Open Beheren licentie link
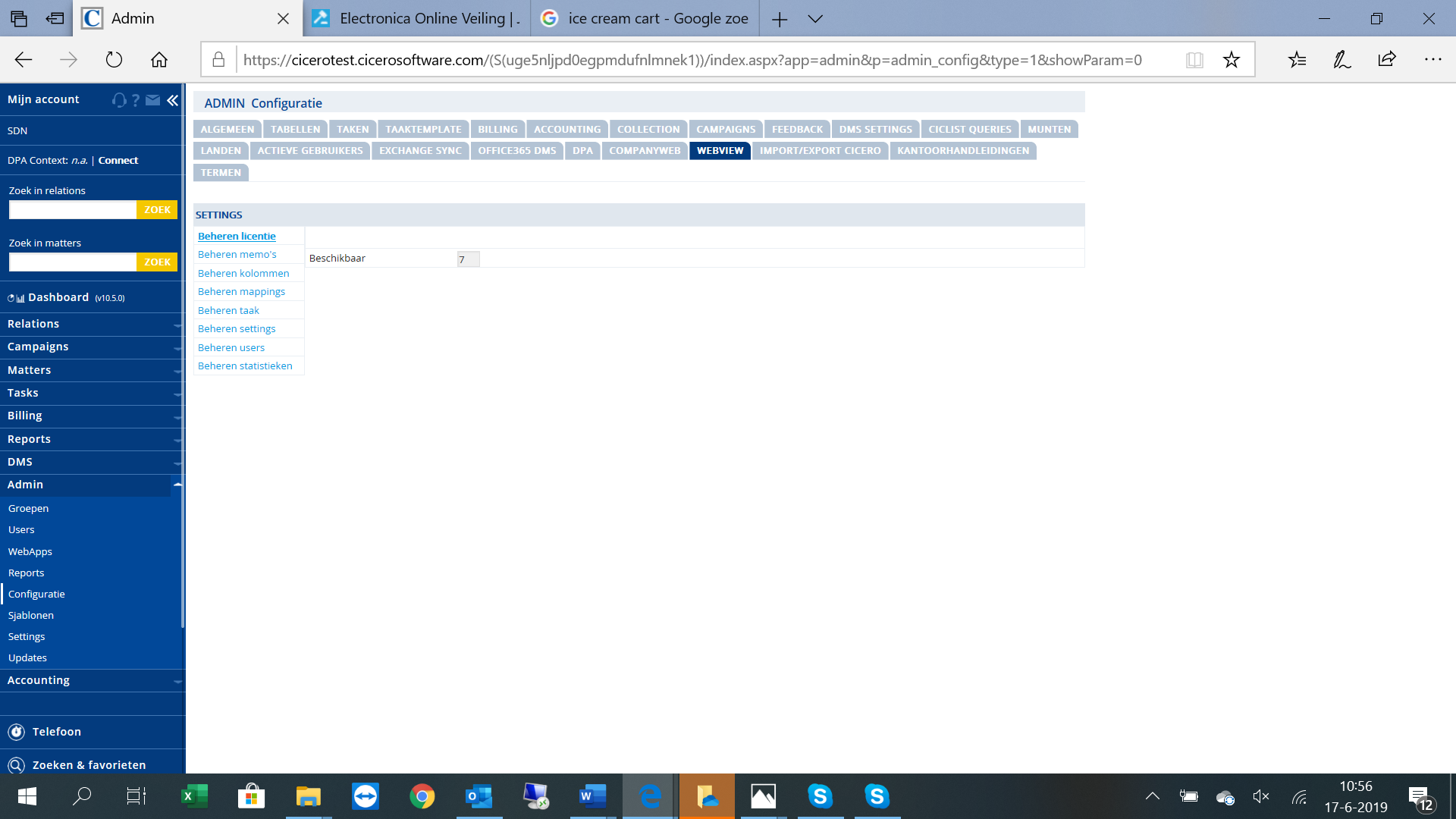The image size is (1456, 819). coord(237,237)
